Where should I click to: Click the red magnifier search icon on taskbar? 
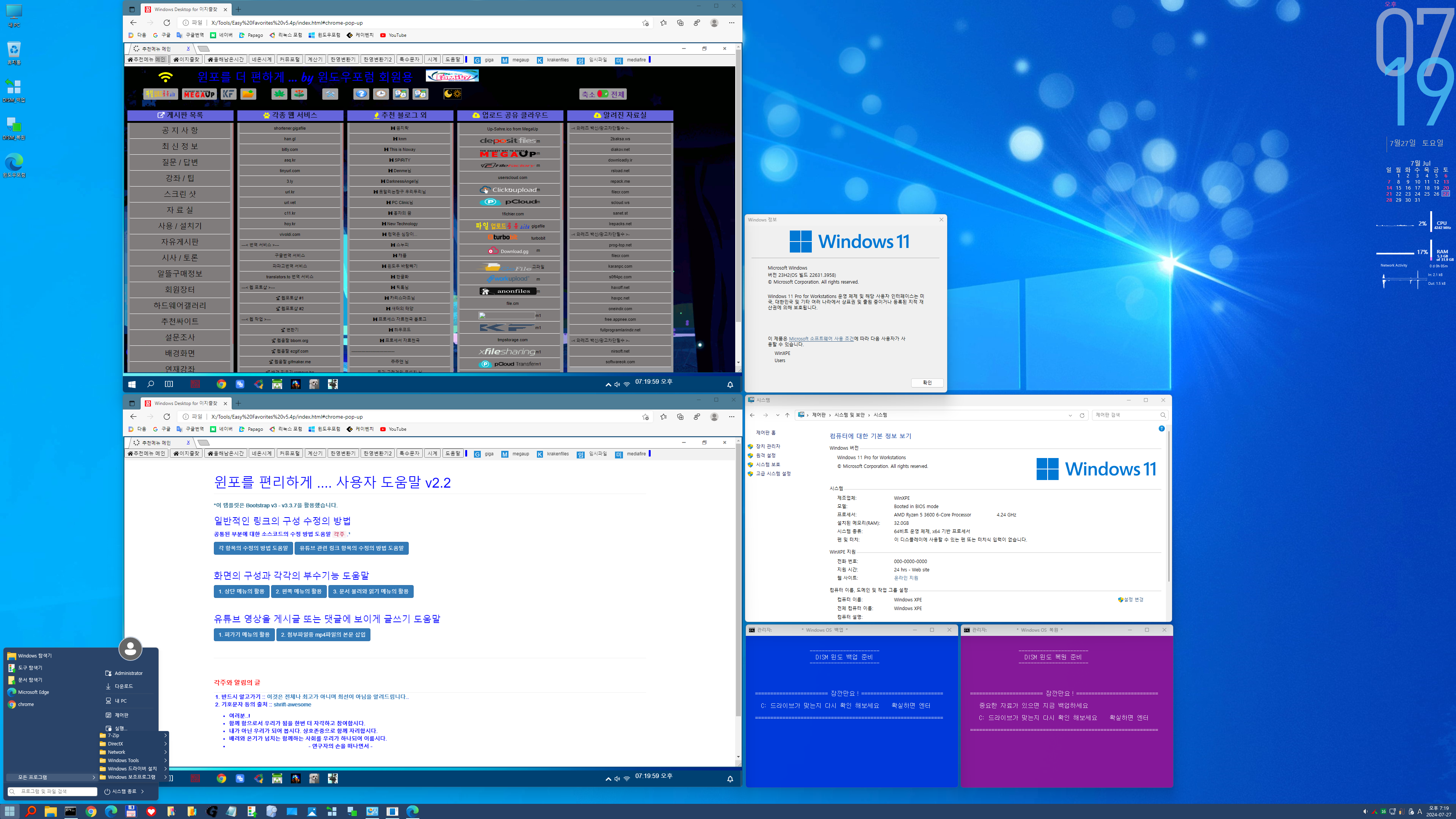coord(30,811)
